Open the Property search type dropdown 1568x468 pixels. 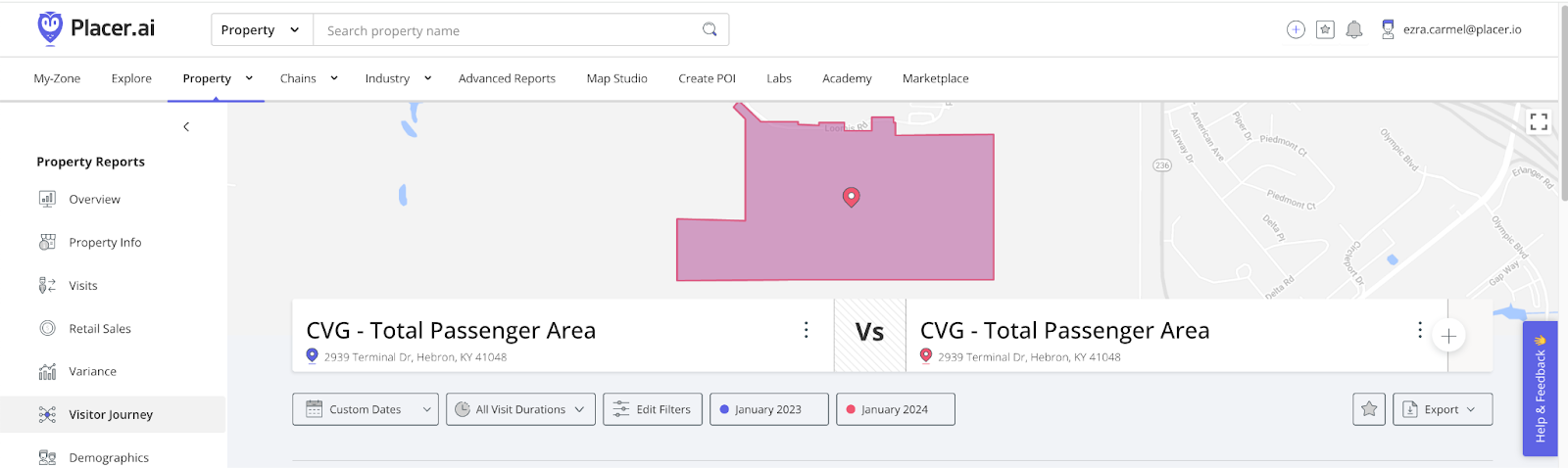pyautogui.click(x=262, y=30)
